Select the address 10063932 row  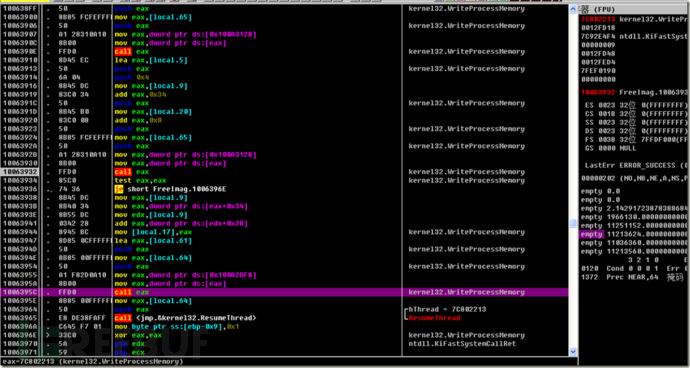[x=284, y=172]
